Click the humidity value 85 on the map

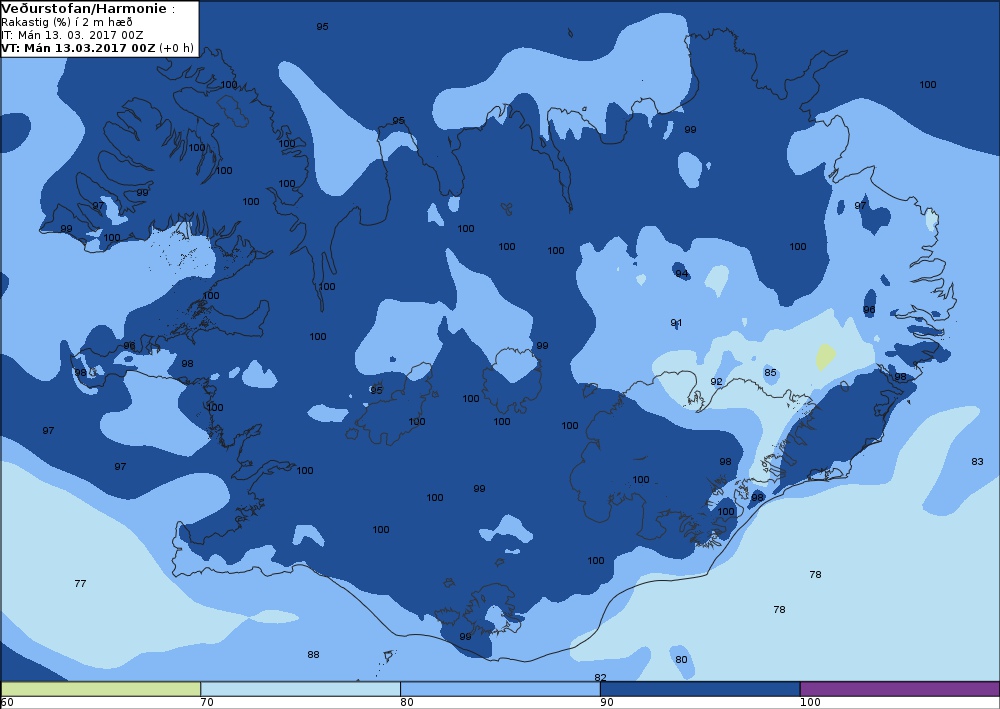click(770, 372)
